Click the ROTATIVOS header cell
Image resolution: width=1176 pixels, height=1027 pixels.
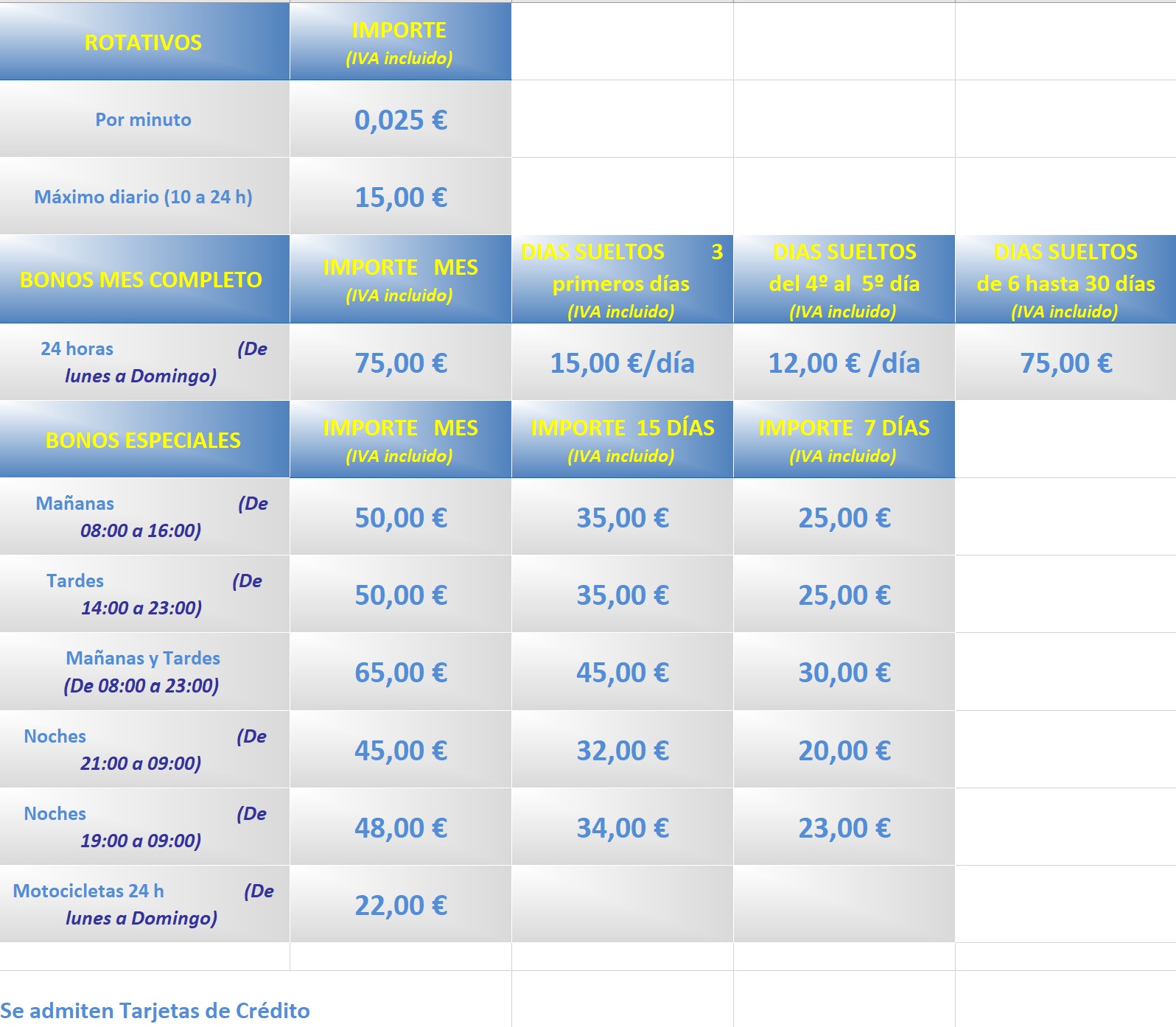click(144, 43)
